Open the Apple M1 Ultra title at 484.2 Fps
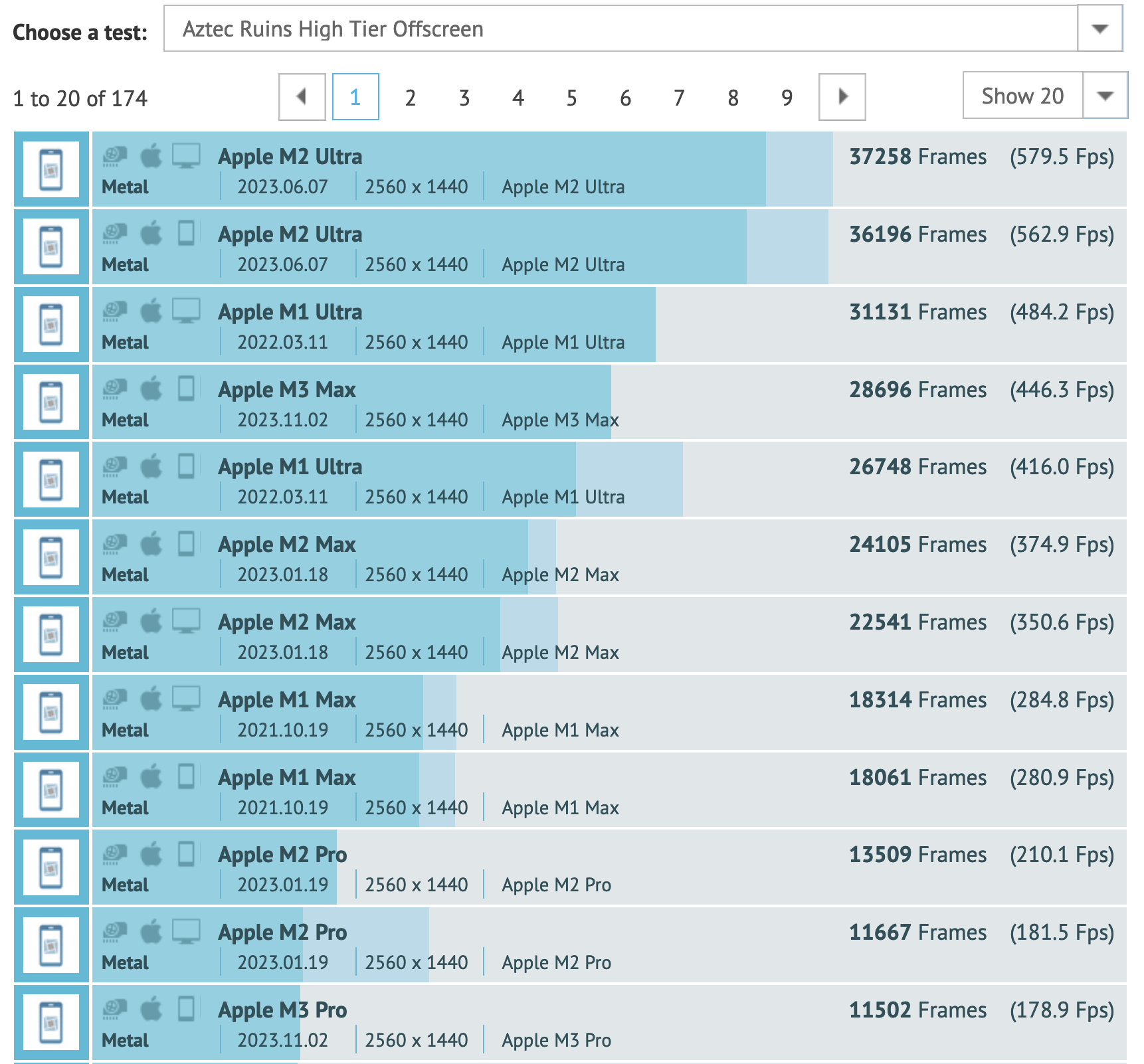Image resolution: width=1144 pixels, height=1064 pixels. (x=290, y=312)
